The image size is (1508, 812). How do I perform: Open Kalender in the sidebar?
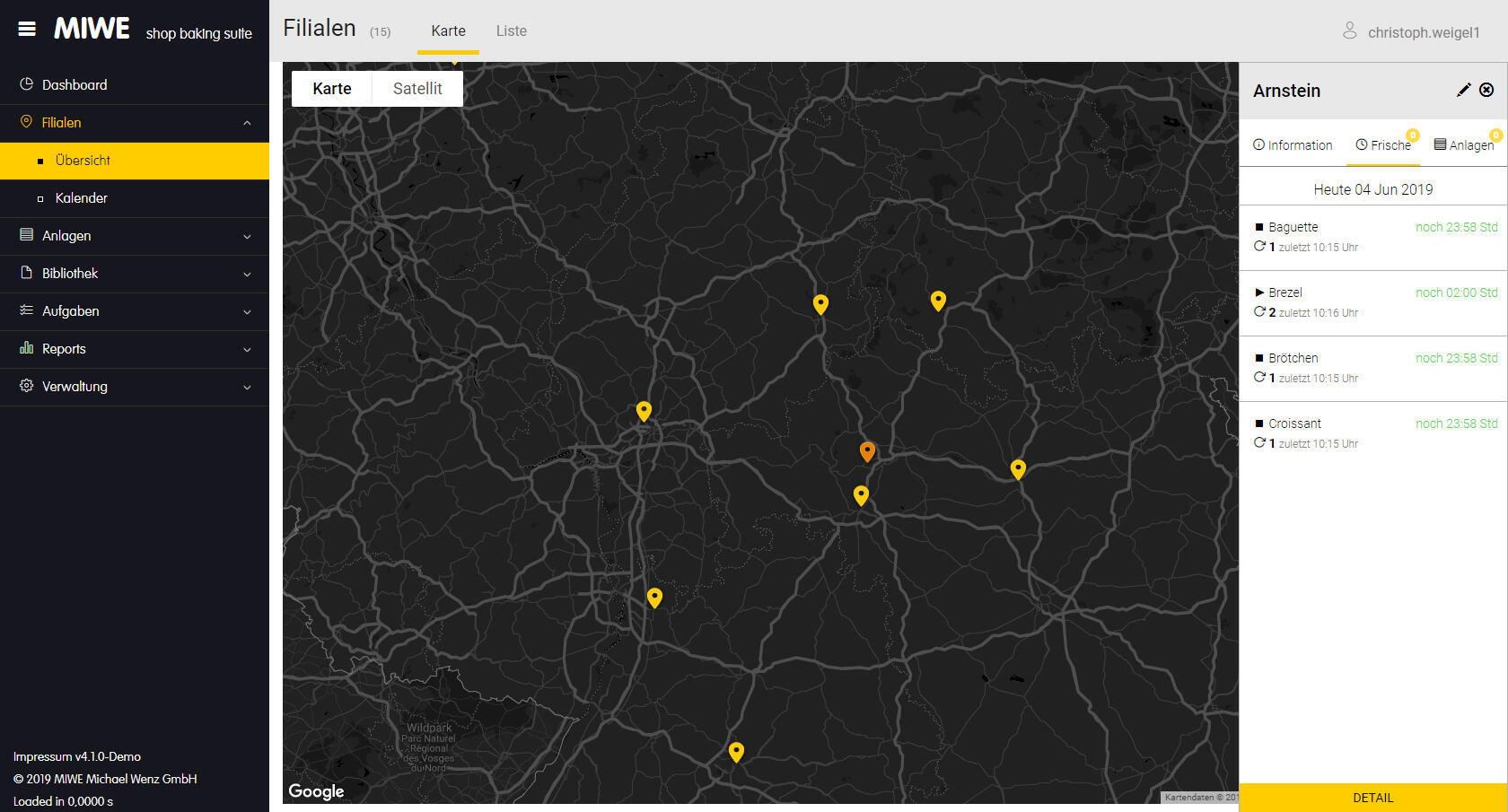click(x=82, y=198)
